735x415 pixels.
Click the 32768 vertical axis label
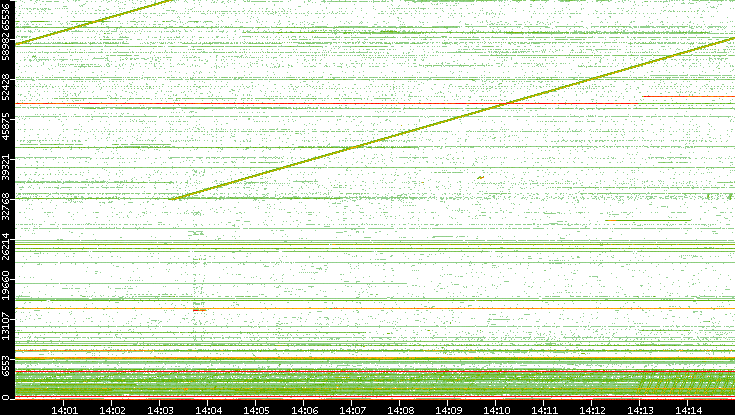coord(6,207)
